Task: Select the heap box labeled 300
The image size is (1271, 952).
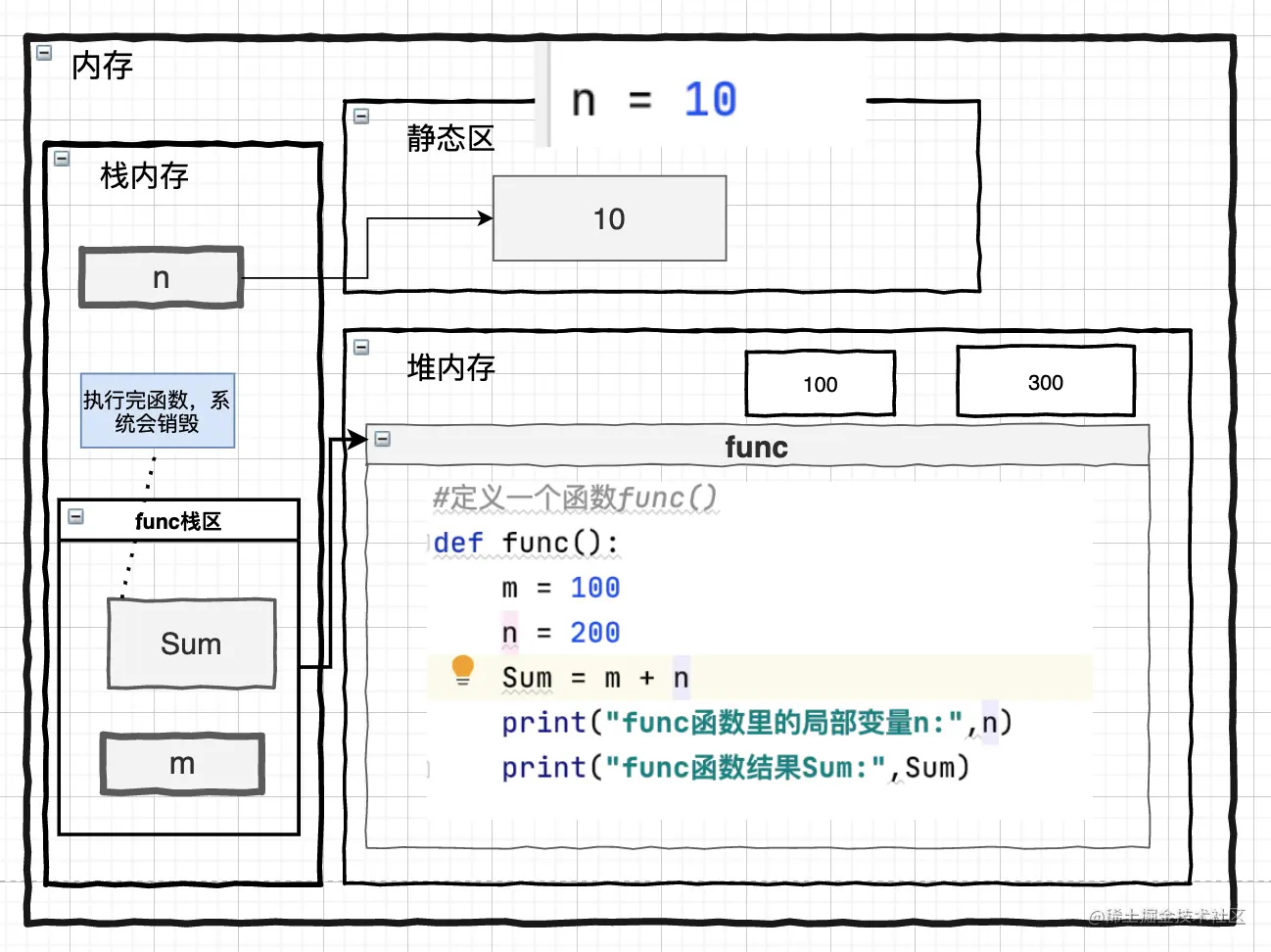Action: (1046, 382)
